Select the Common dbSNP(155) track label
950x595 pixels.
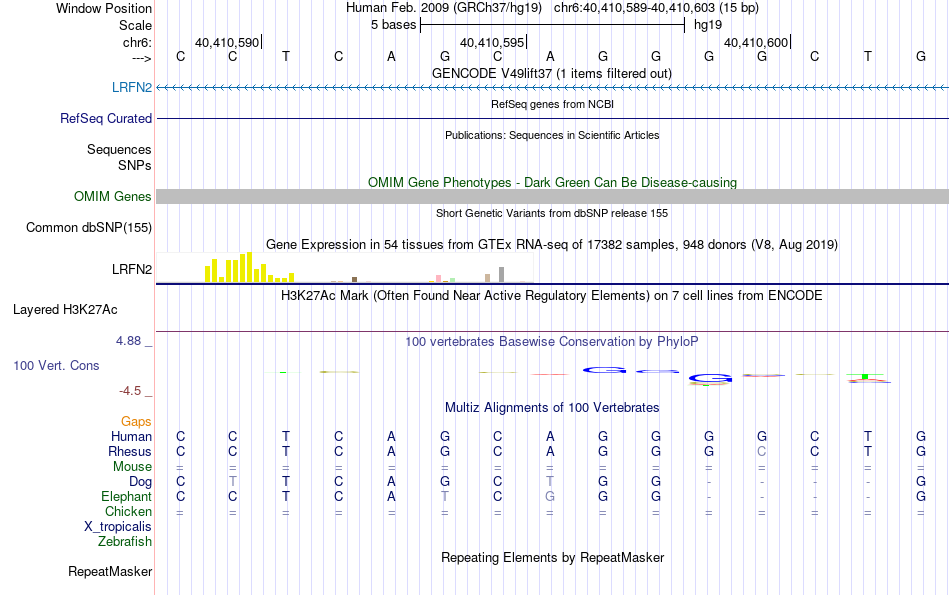(x=88, y=227)
